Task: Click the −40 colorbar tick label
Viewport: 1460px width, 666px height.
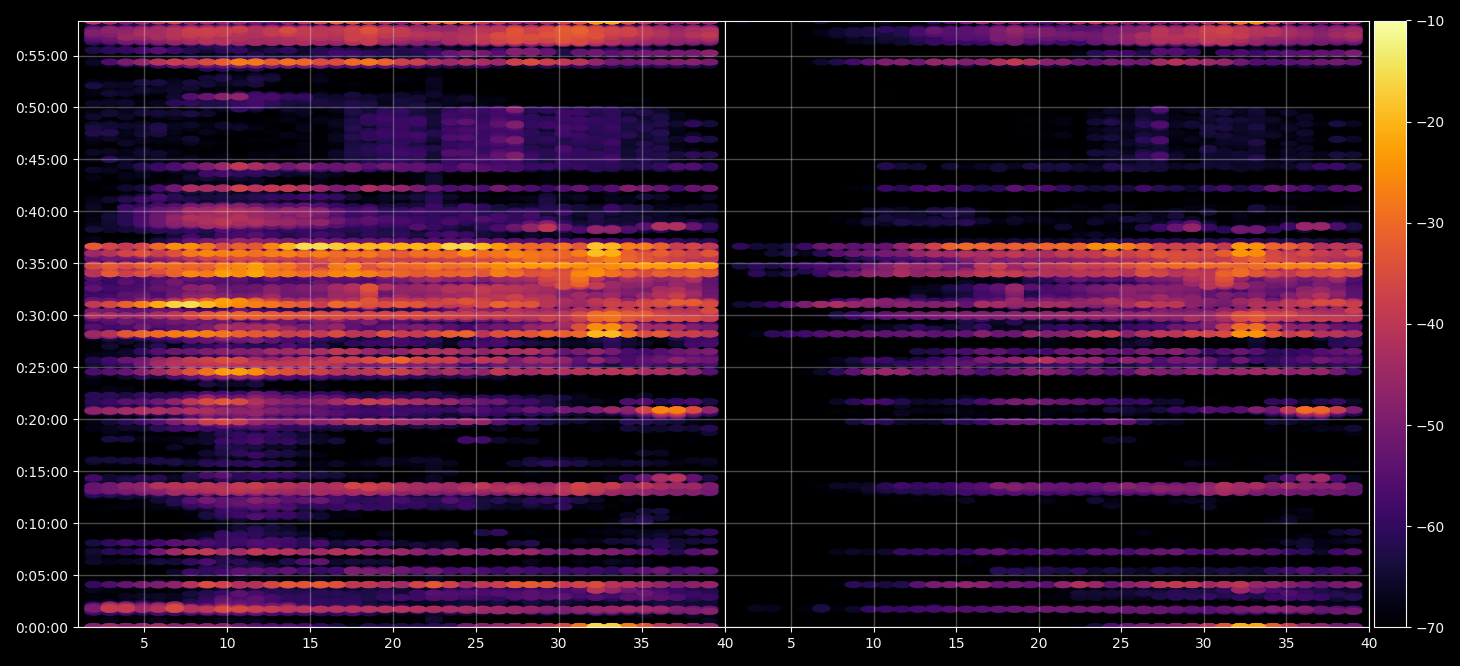Action: [1429, 324]
